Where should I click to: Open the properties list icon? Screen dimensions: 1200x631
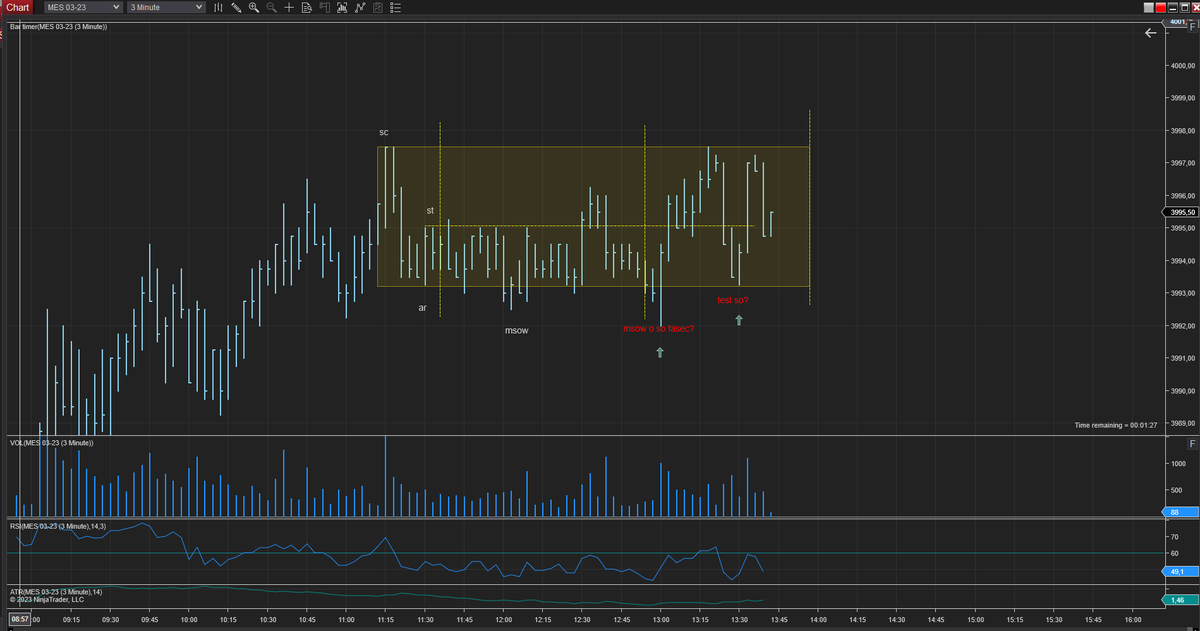coord(396,7)
